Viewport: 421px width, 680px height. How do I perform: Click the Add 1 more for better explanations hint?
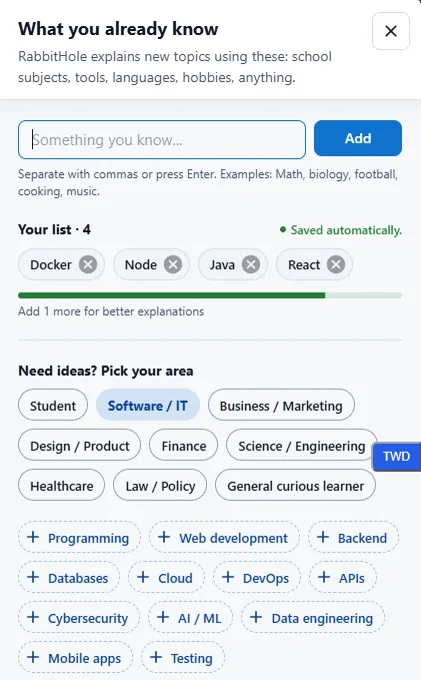[x=111, y=311]
